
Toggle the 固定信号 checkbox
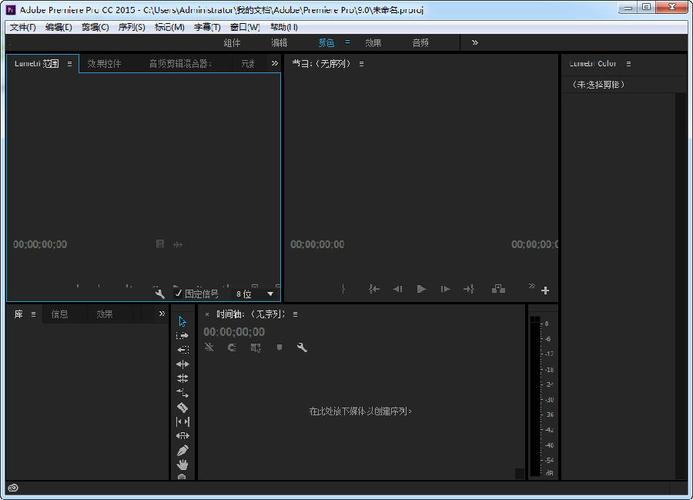click(x=179, y=294)
